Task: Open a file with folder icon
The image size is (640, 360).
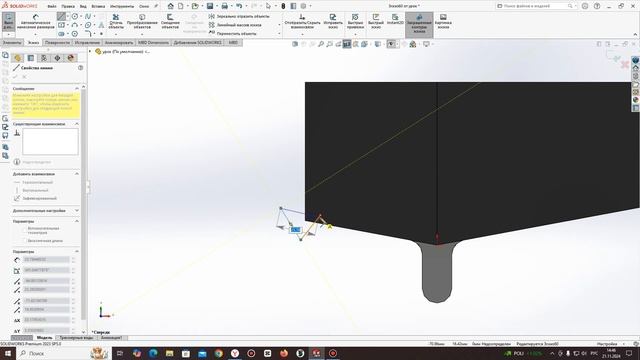Action: point(195,6)
